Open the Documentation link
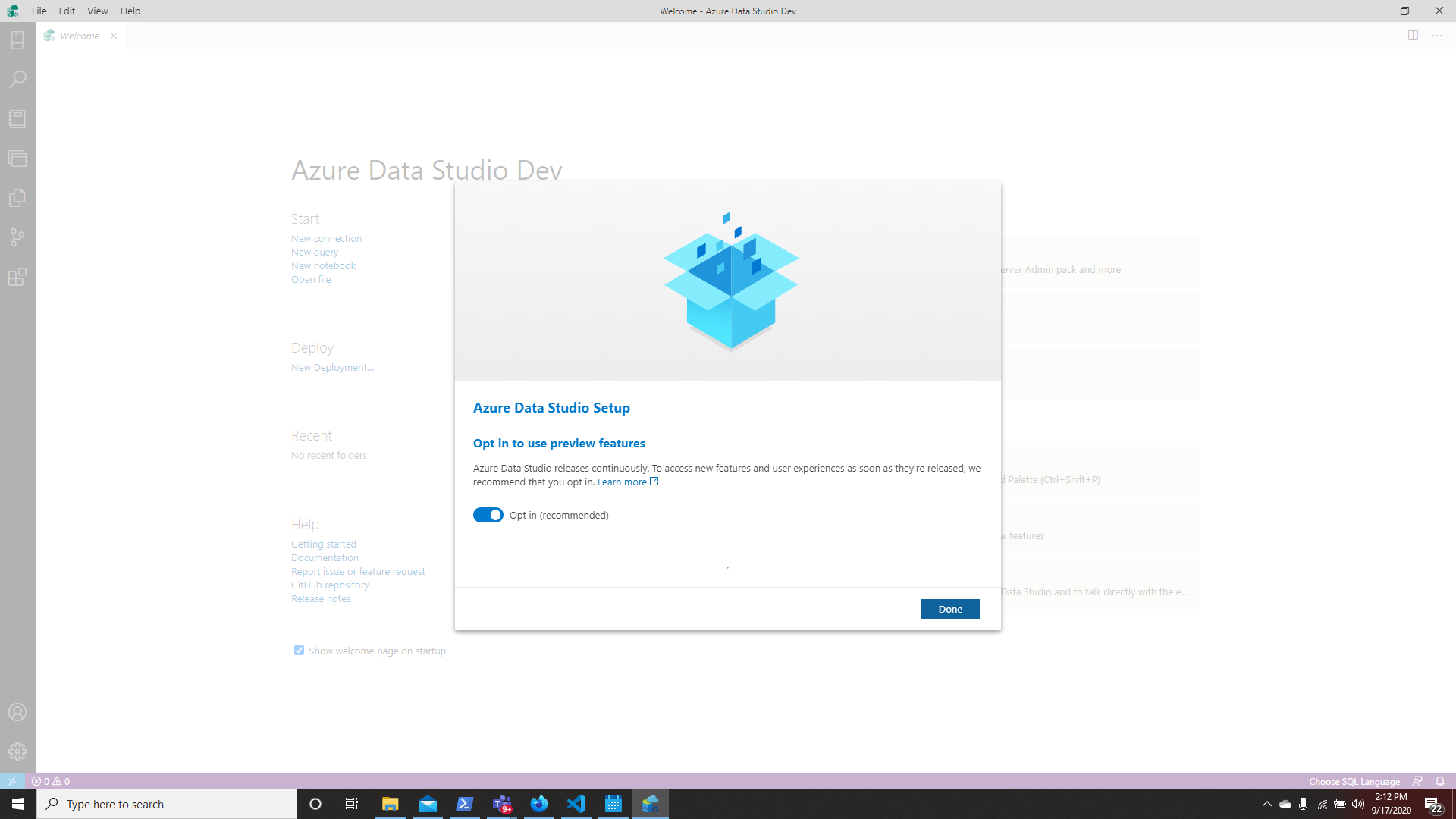This screenshot has height=819, width=1456. 325,557
